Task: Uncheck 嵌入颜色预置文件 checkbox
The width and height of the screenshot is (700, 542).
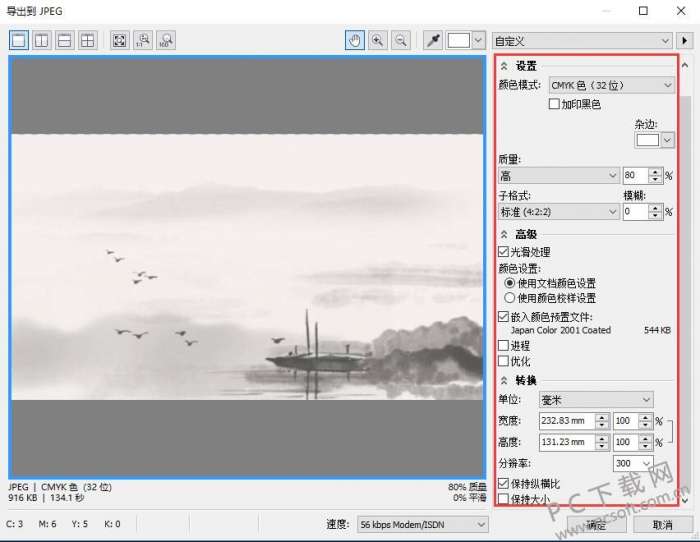Action: point(504,317)
